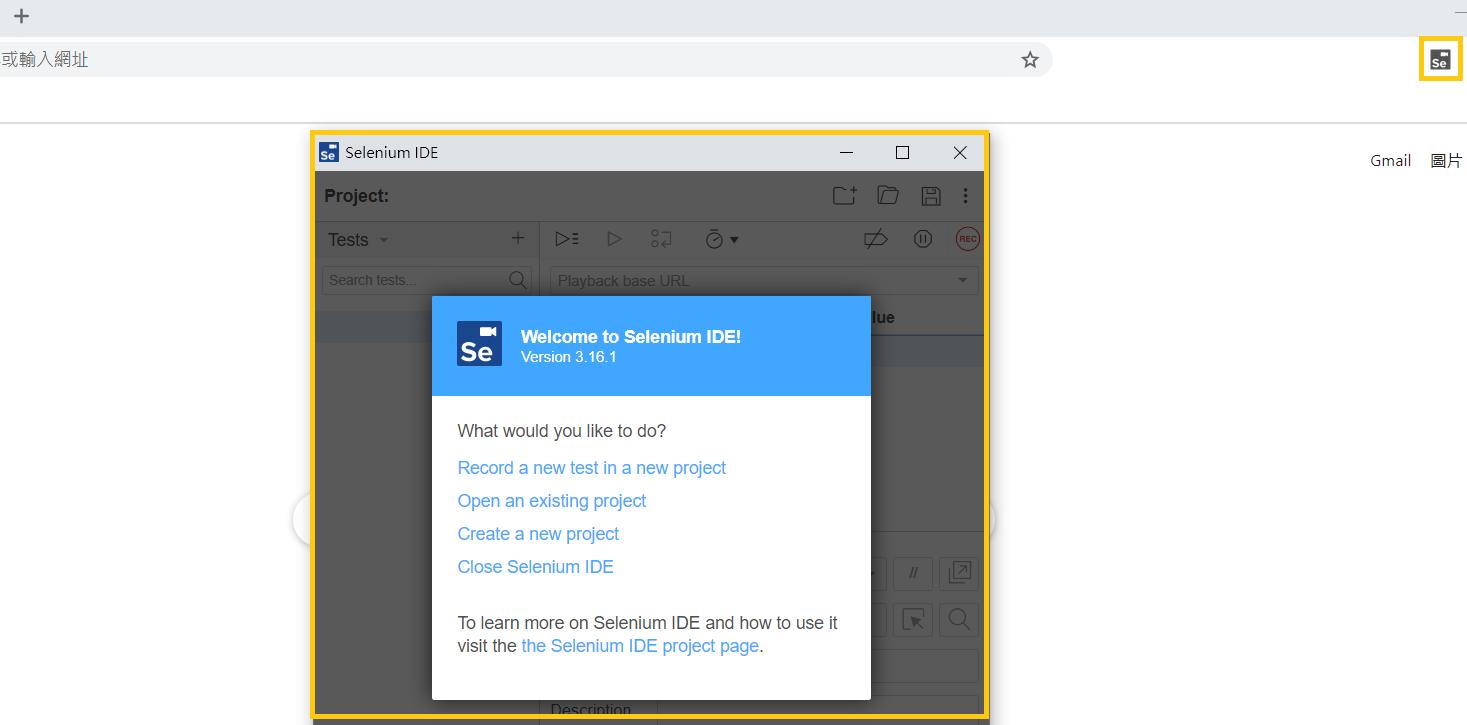This screenshot has height=725, width=1467.
Task: Run current test play icon
Action: pyautogui.click(x=614, y=239)
